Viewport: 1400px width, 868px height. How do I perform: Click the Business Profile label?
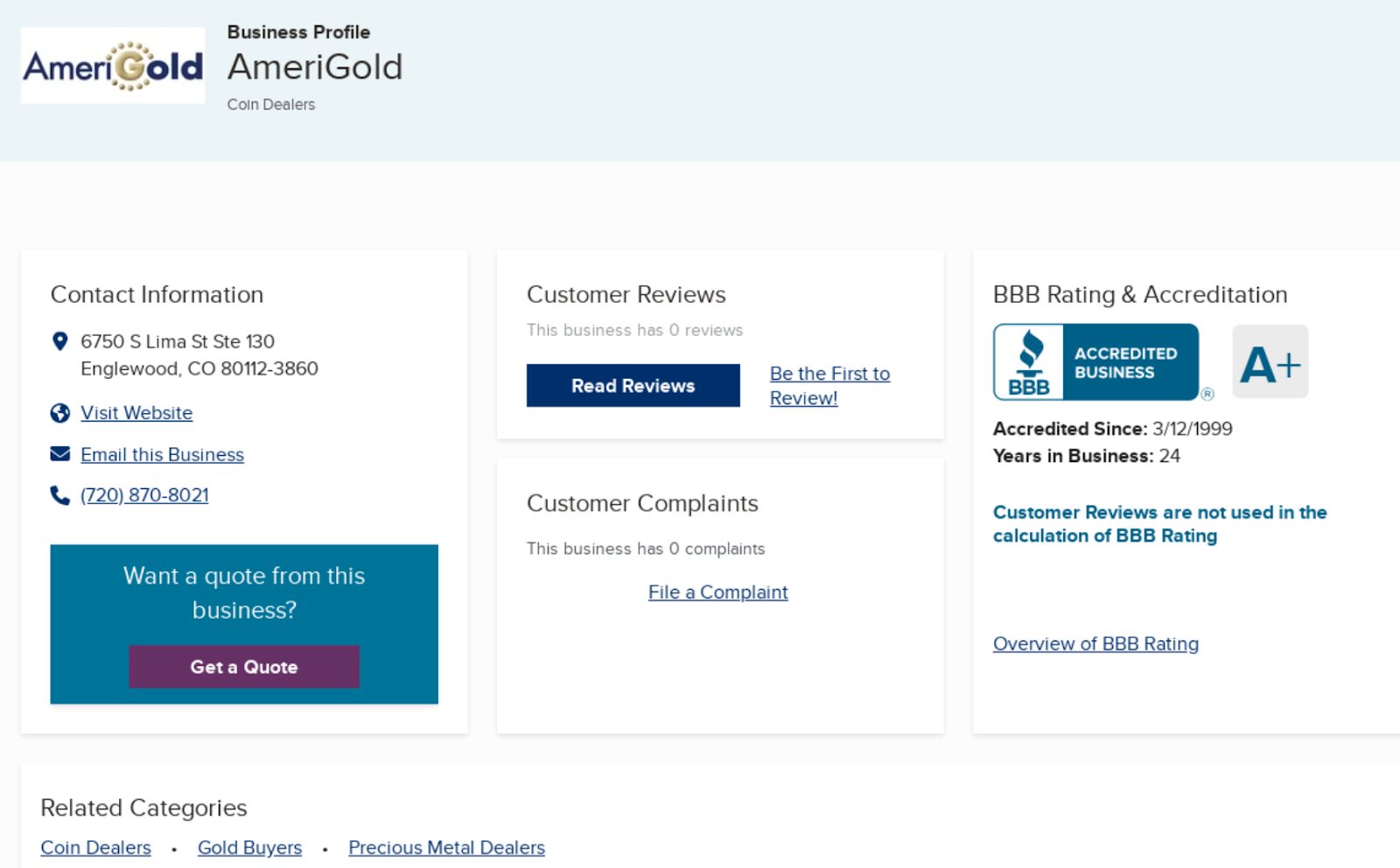pyautogui.click(x=298, y=32)
